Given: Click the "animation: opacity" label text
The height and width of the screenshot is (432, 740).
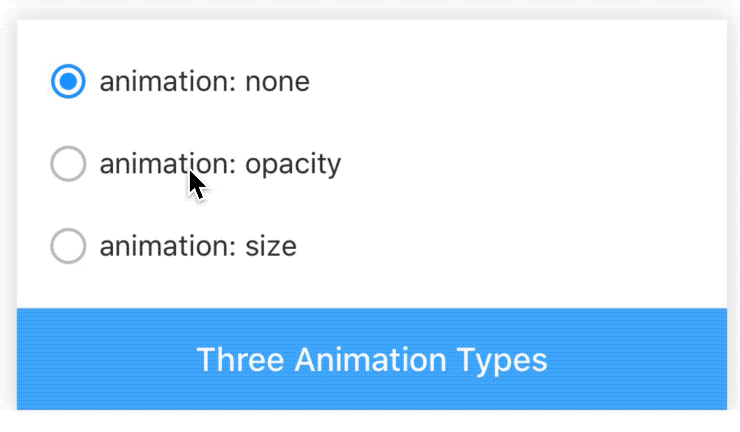Looking at the screenshot, I should click(x=220, y=164).
